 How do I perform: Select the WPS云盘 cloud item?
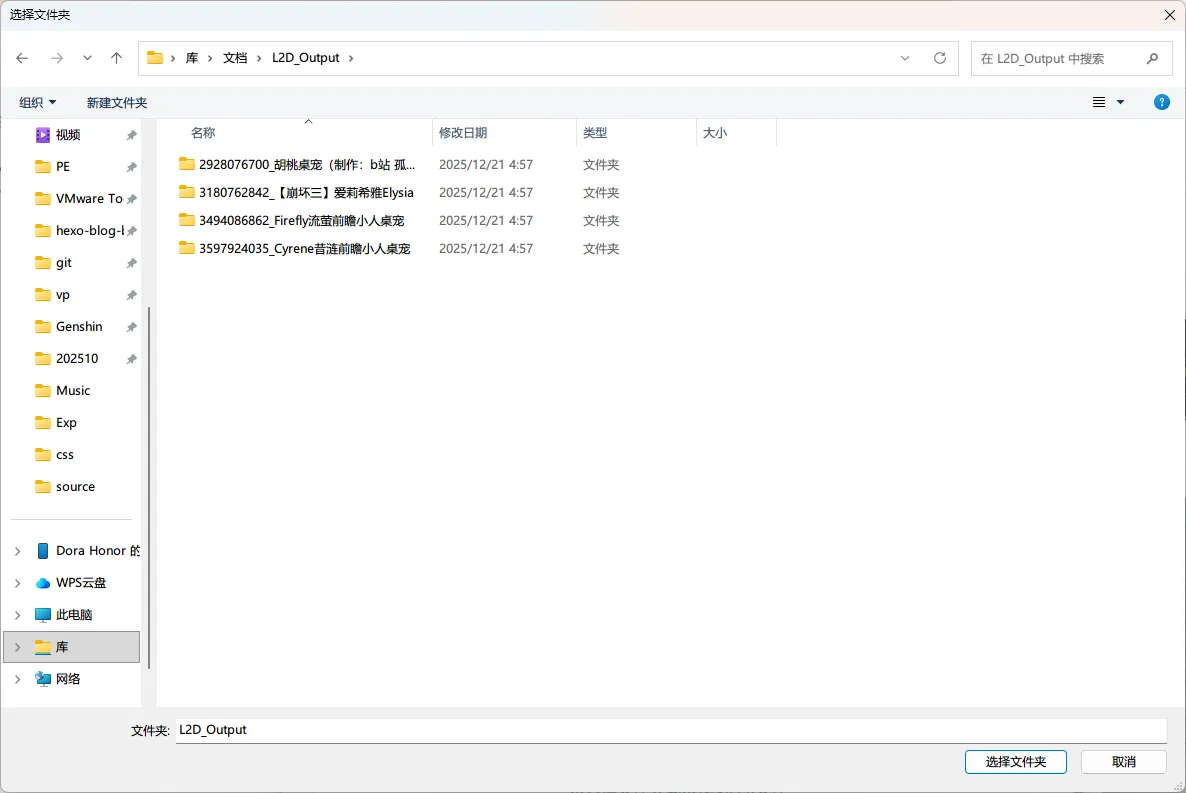pos(80,583)
